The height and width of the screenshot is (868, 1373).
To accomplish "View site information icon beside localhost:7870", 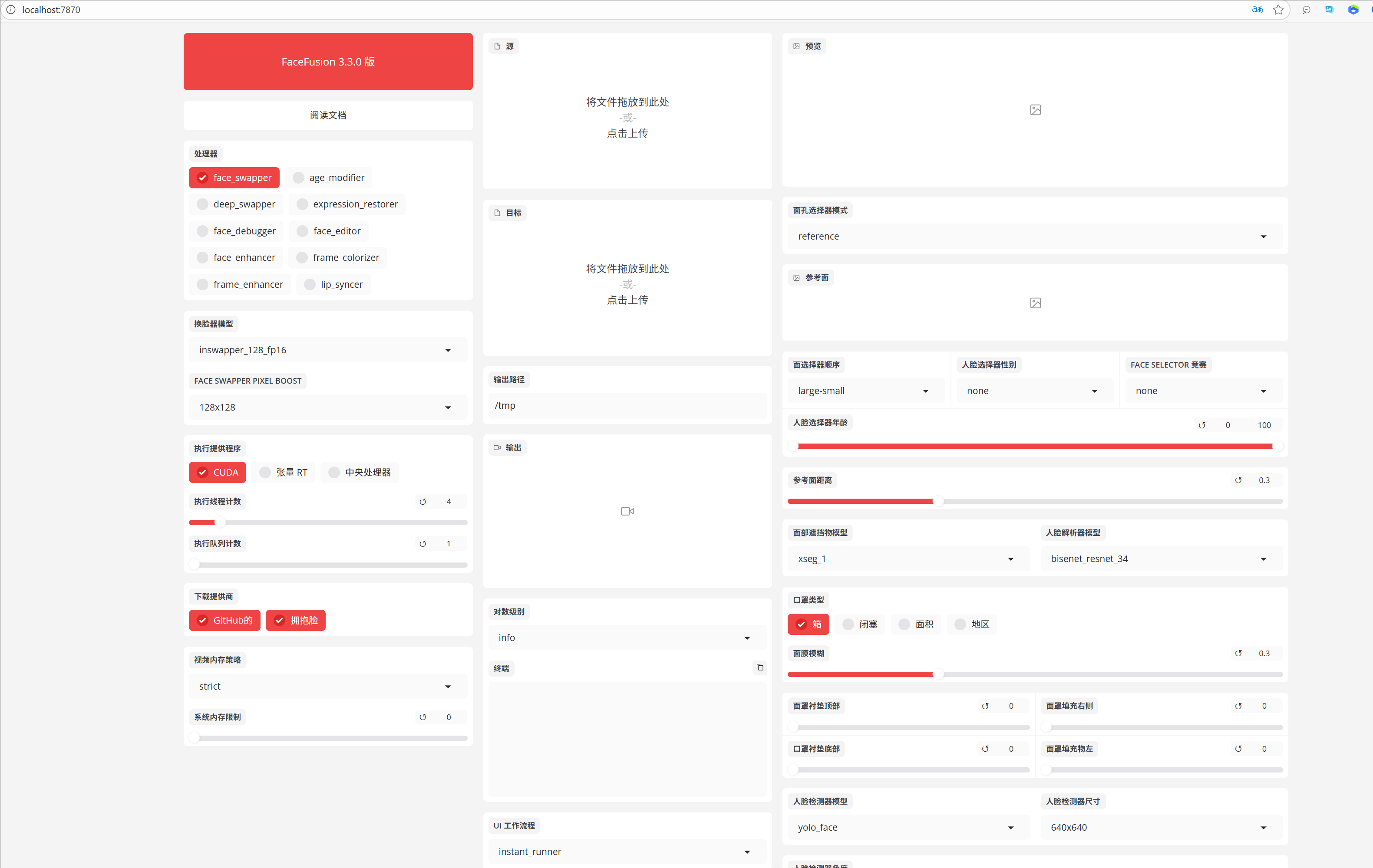I will pyautogui.click(x=11, y=10).
